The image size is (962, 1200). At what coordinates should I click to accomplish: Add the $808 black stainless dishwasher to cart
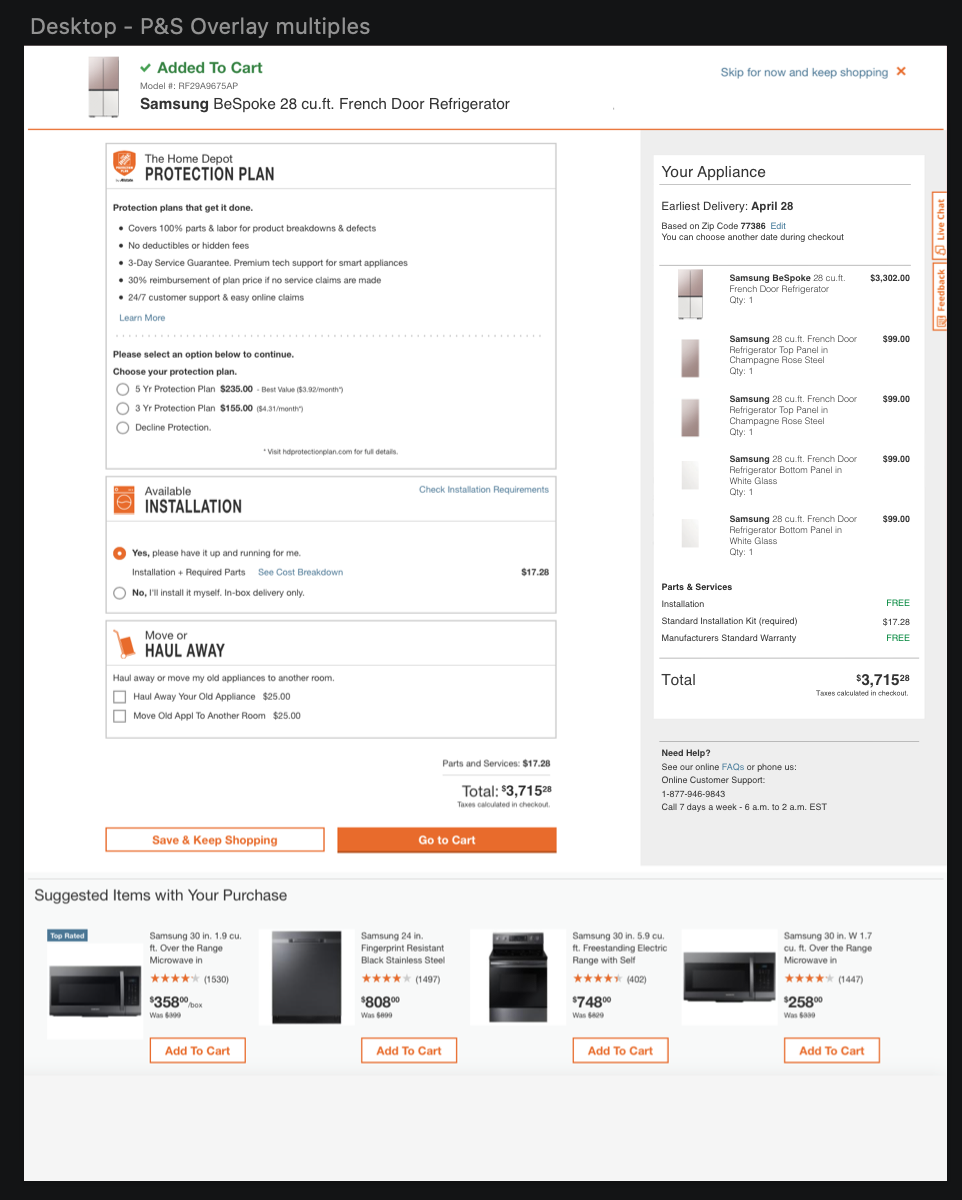coord(409,1051)
